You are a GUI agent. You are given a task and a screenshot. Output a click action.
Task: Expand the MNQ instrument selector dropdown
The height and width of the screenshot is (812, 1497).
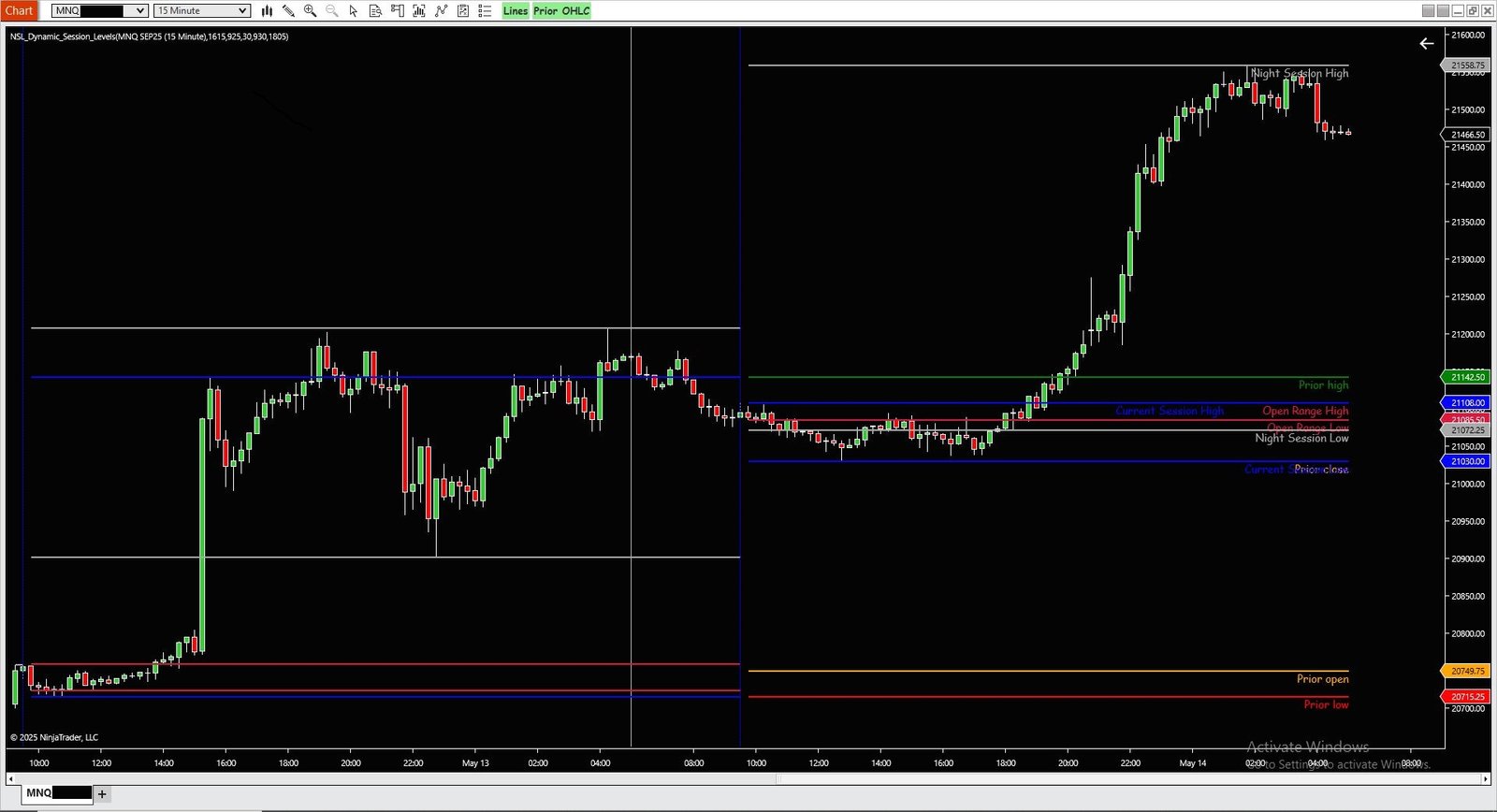tap(140, 11)
